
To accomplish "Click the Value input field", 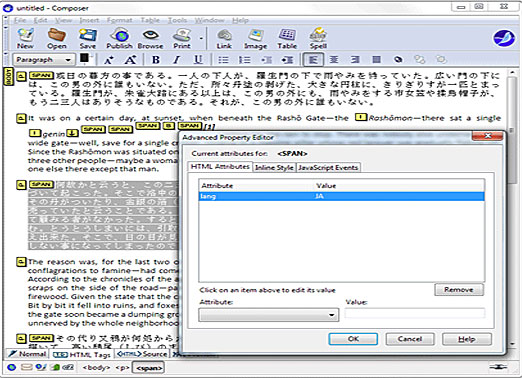I will [415, 314].
